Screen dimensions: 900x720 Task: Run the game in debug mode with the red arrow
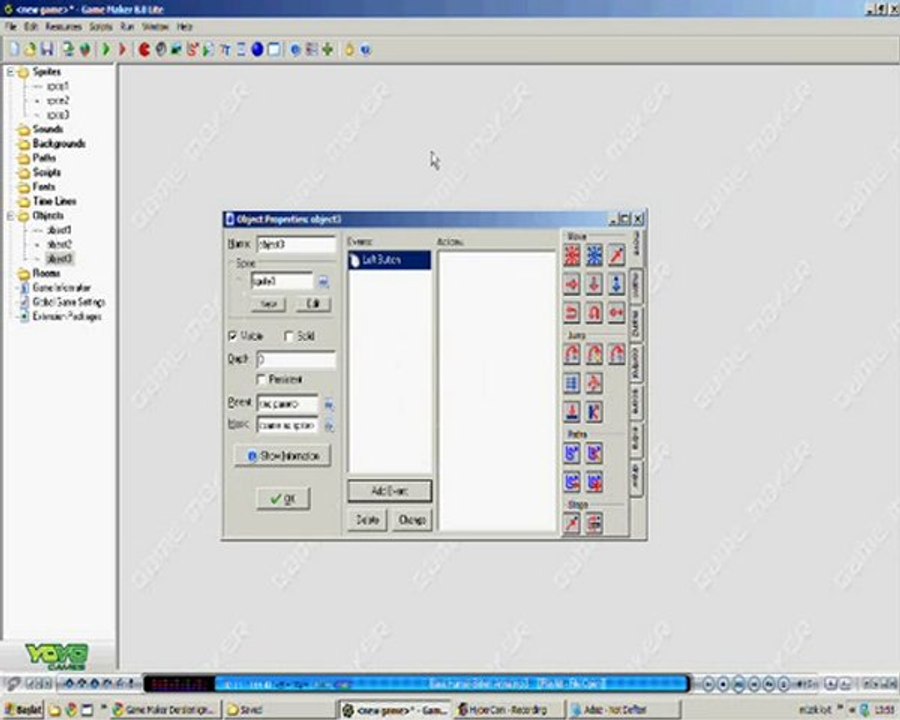click(122, 49)
